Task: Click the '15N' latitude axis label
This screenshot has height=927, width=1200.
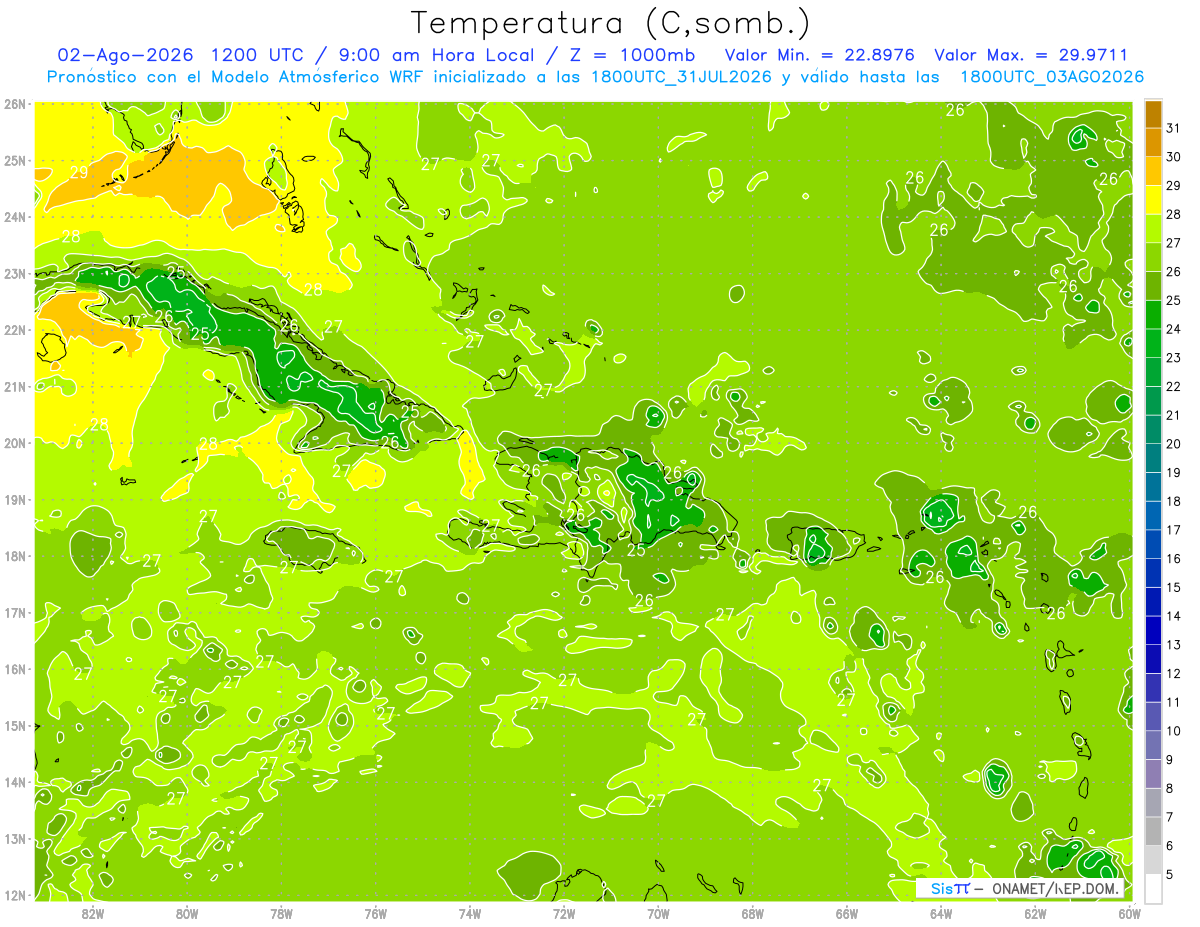Action: click(x=15, y=726)
